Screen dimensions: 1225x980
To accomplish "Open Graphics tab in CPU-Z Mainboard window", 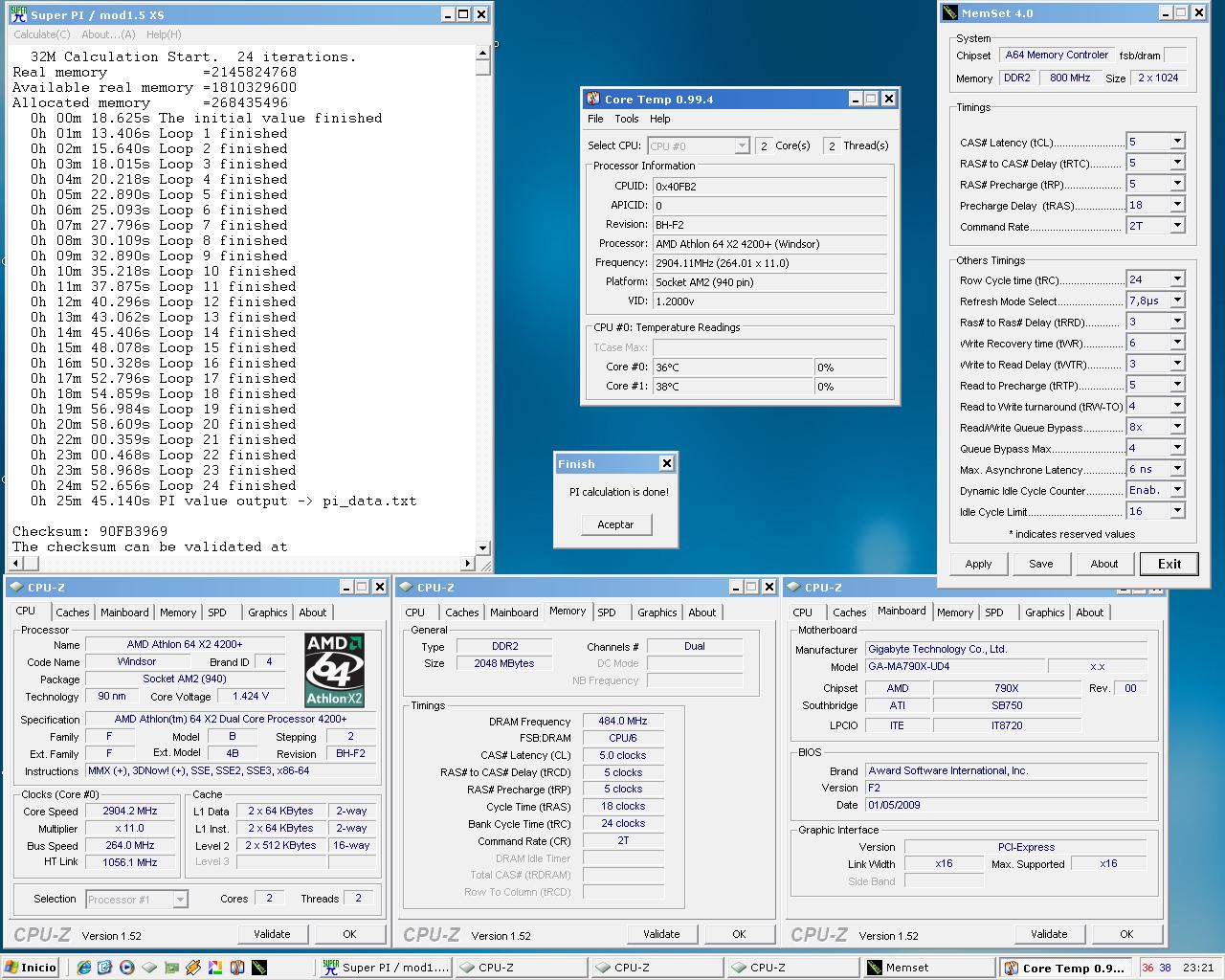I will tap(1044, 612).
